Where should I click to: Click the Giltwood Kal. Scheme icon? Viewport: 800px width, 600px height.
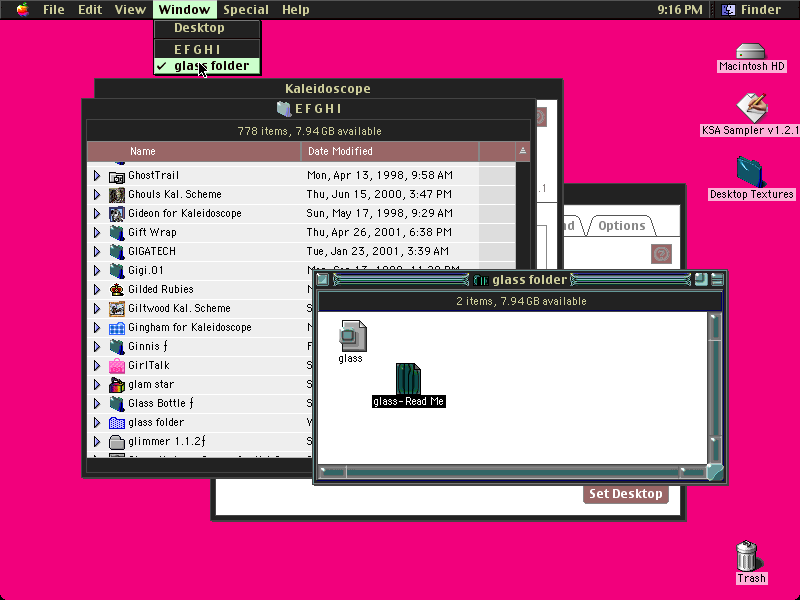117,309
